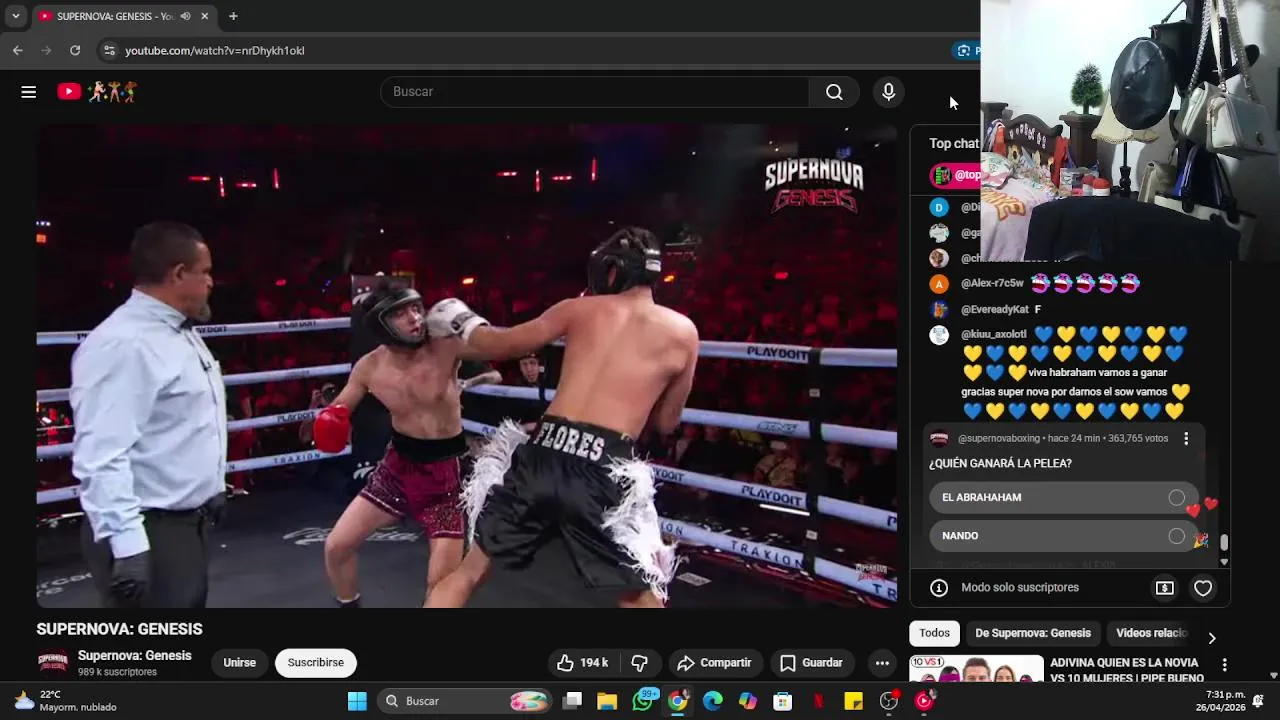Screen dimensions: 1280x720
Task: Select the Todos filter chip
Action: [x=934, y=633]
